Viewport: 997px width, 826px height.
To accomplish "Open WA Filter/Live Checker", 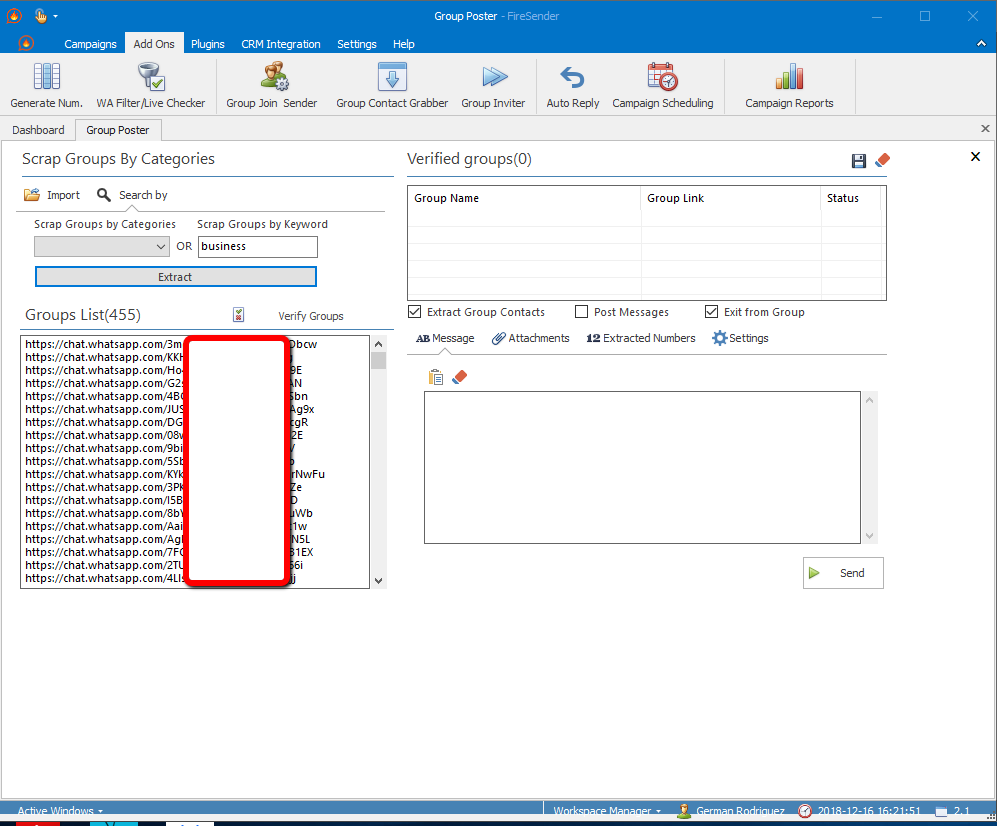I will (x=151, y=86).
